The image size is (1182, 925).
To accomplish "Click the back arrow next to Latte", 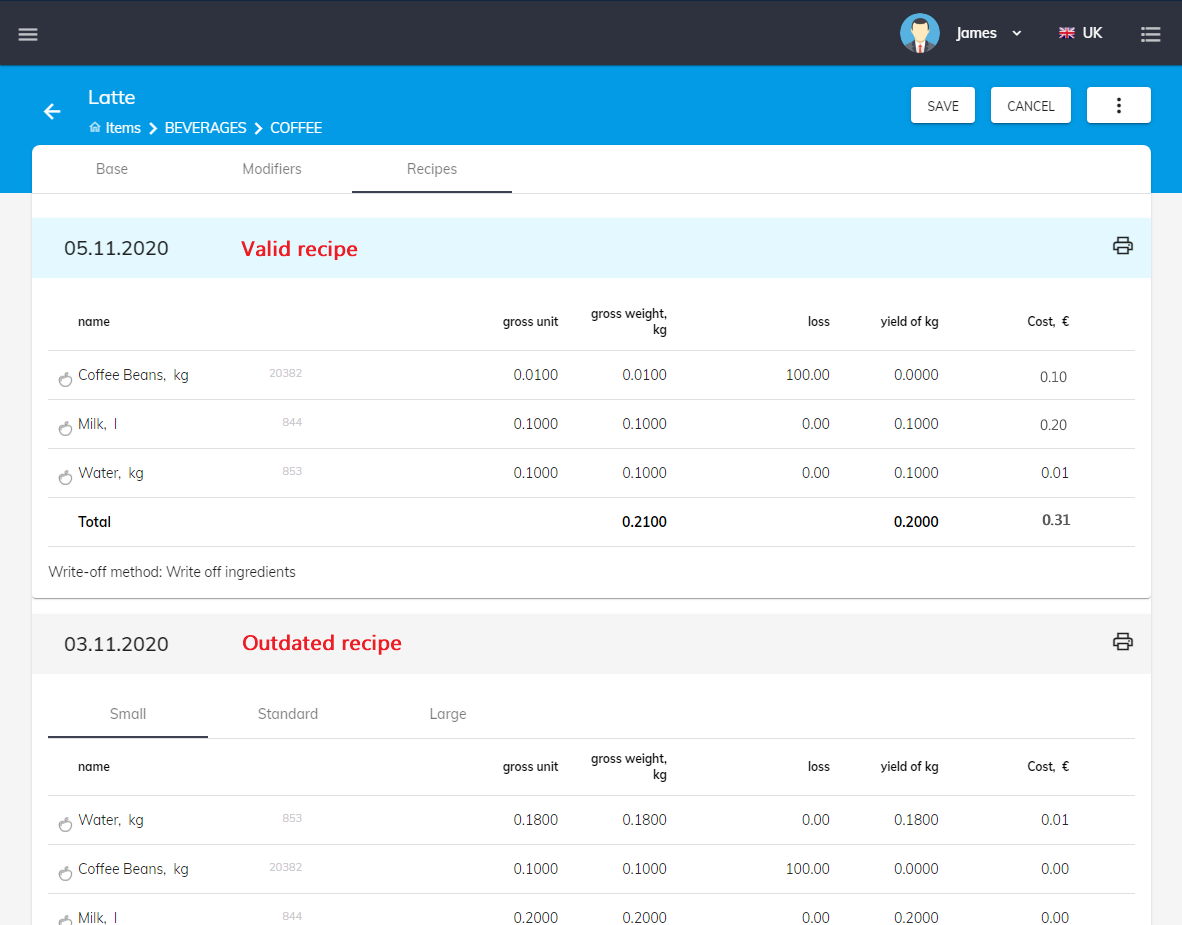I will point(52,111).
